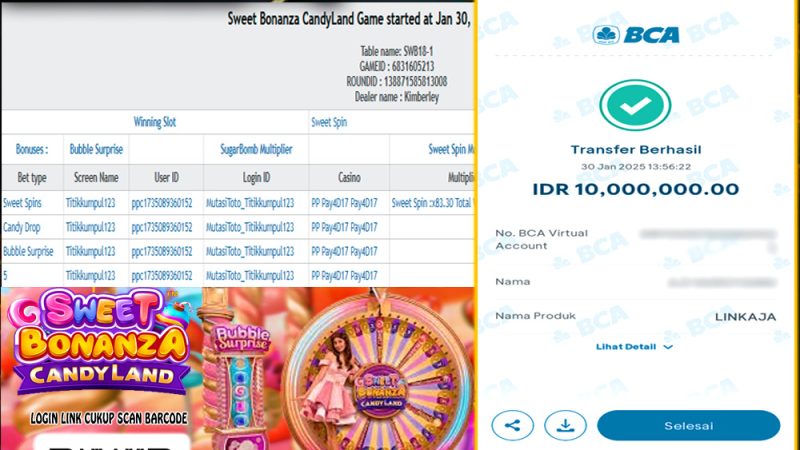Expand Lihat Detail section
The height and width of the screenshot is (450, 800).
tap(634, 347)
